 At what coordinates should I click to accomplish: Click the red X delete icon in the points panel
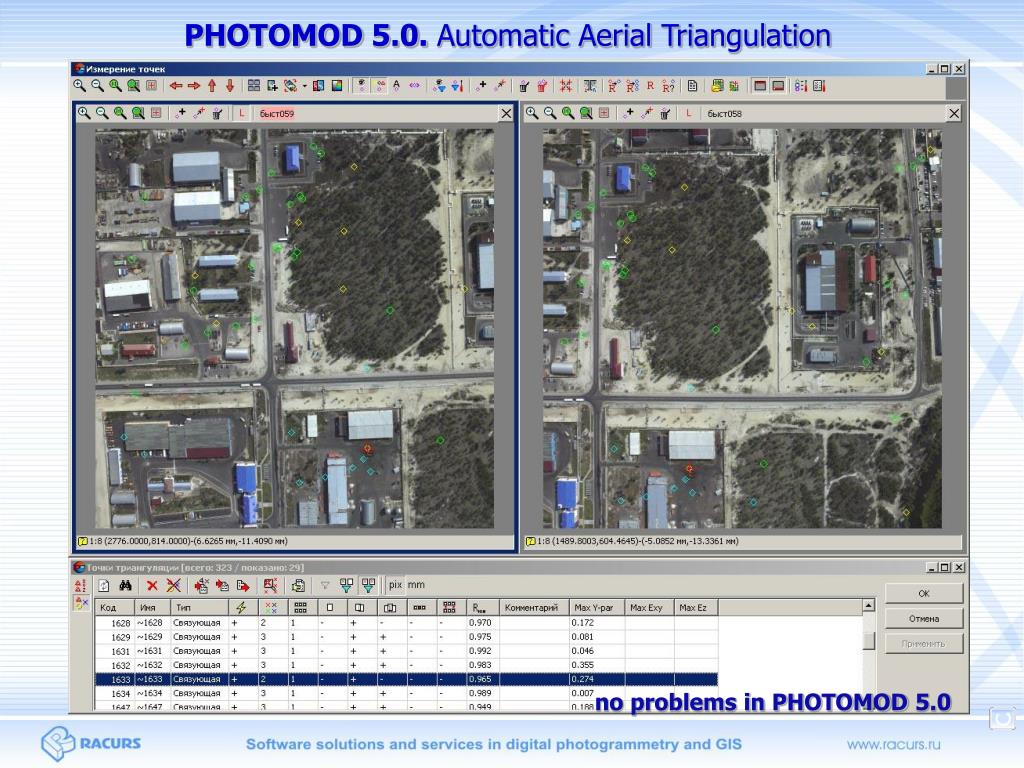tap(152, 585)
